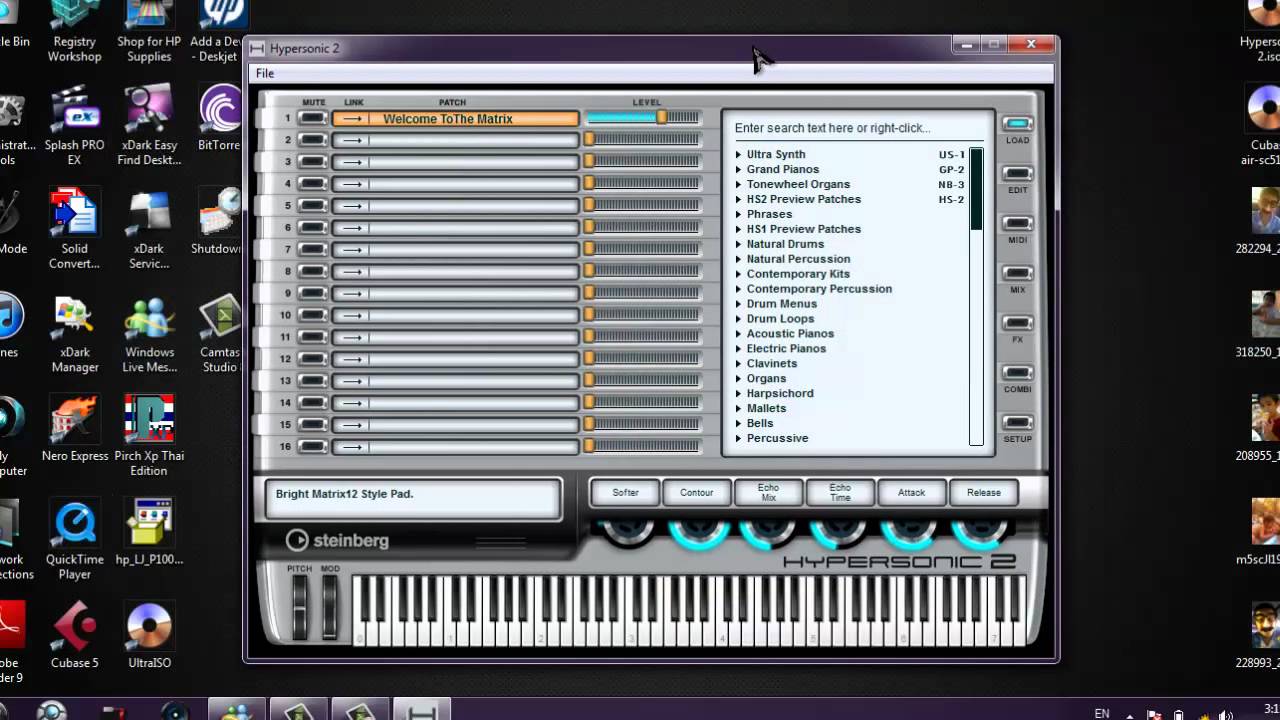Expand the Ultra Synth category
Screen dimensions: 1280x720
(739, 154)
